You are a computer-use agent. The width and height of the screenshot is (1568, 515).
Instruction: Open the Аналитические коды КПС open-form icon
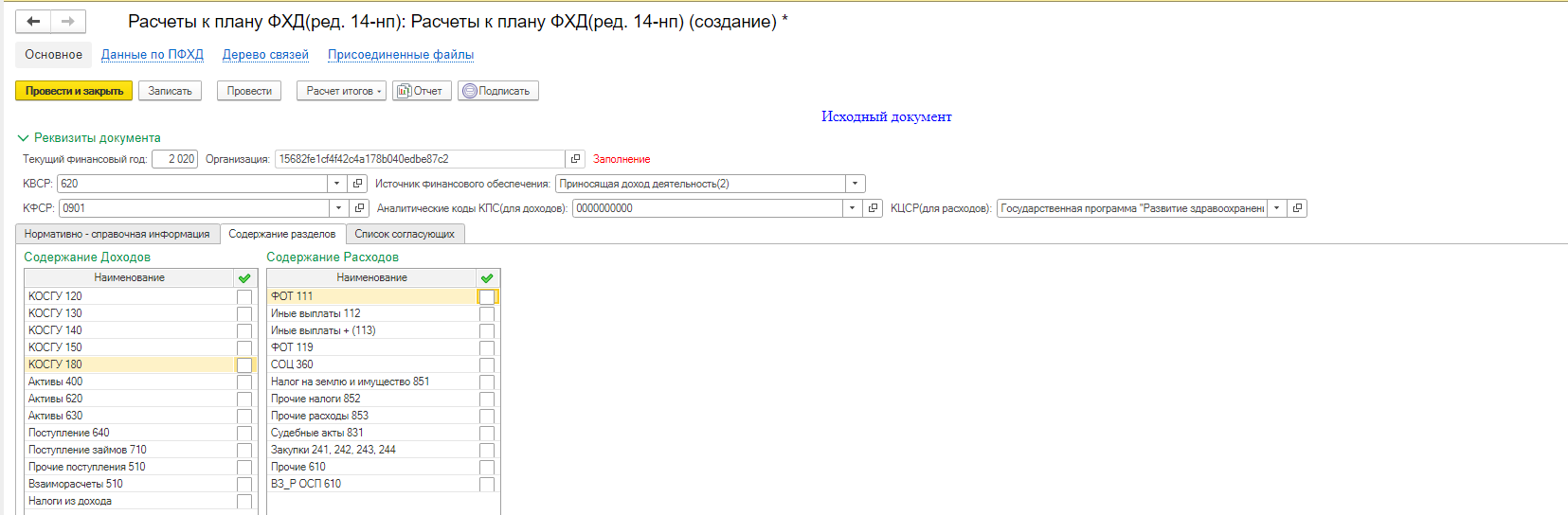pos(873,208)
